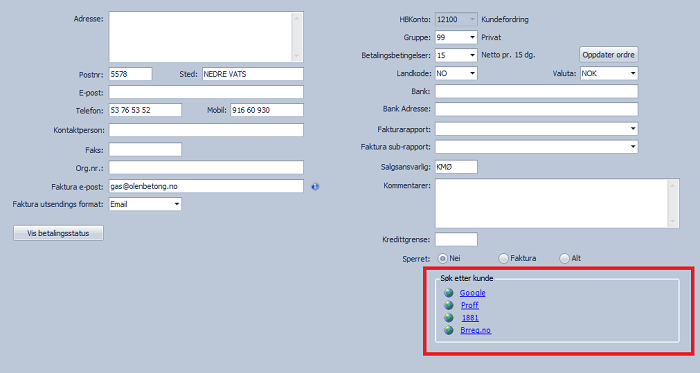The height and width of the screenshot is (373, 700).
Task: Click the Vis betalingsstatus button
Action: coord(58,233)
